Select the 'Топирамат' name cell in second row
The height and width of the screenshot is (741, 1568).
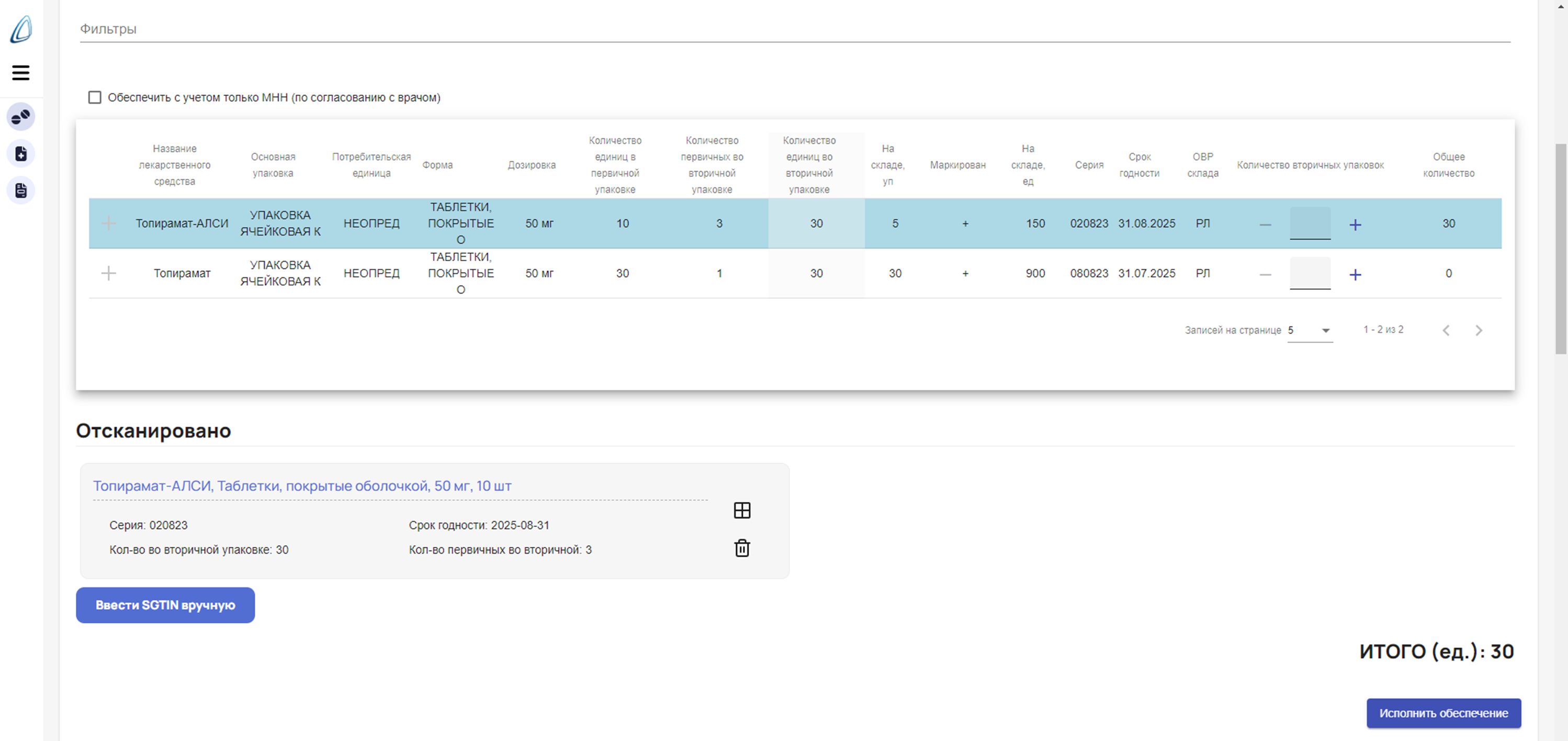[x=182, y=273]
